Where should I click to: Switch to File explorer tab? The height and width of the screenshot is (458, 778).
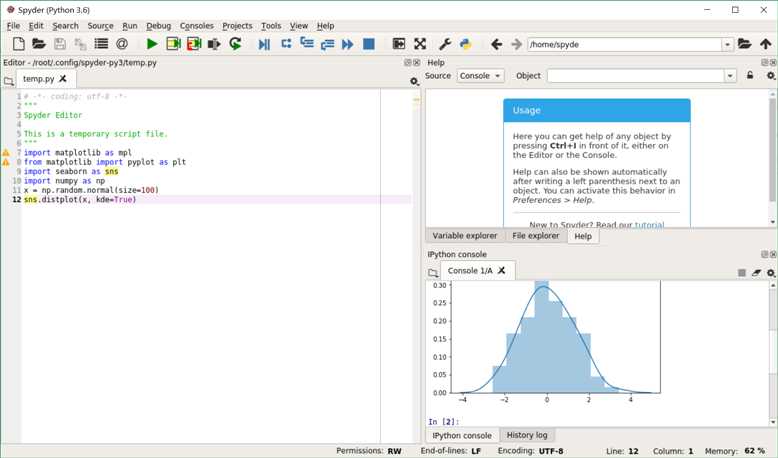click(536, 236)
